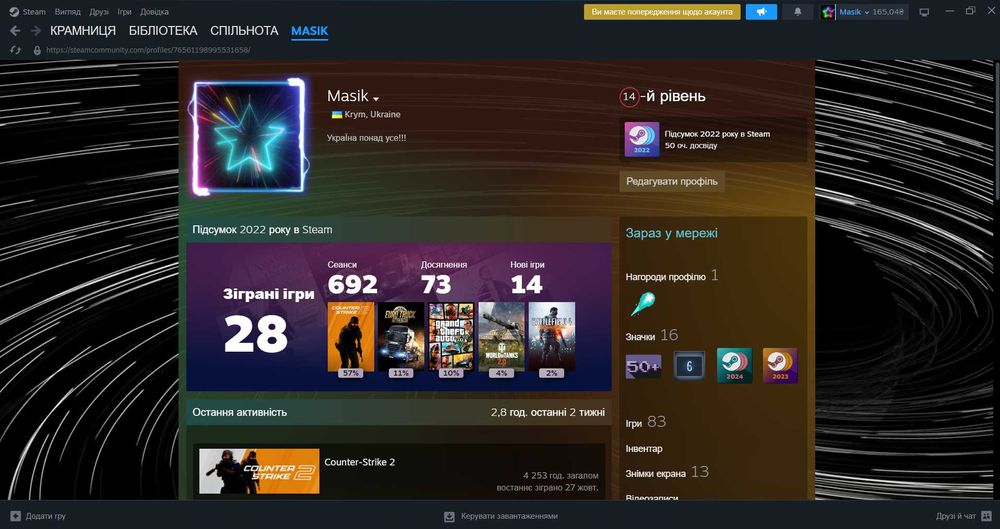Click the World of Tanks cover labeled 4%
The image size is (1000, 529).
tap(501, 336)
